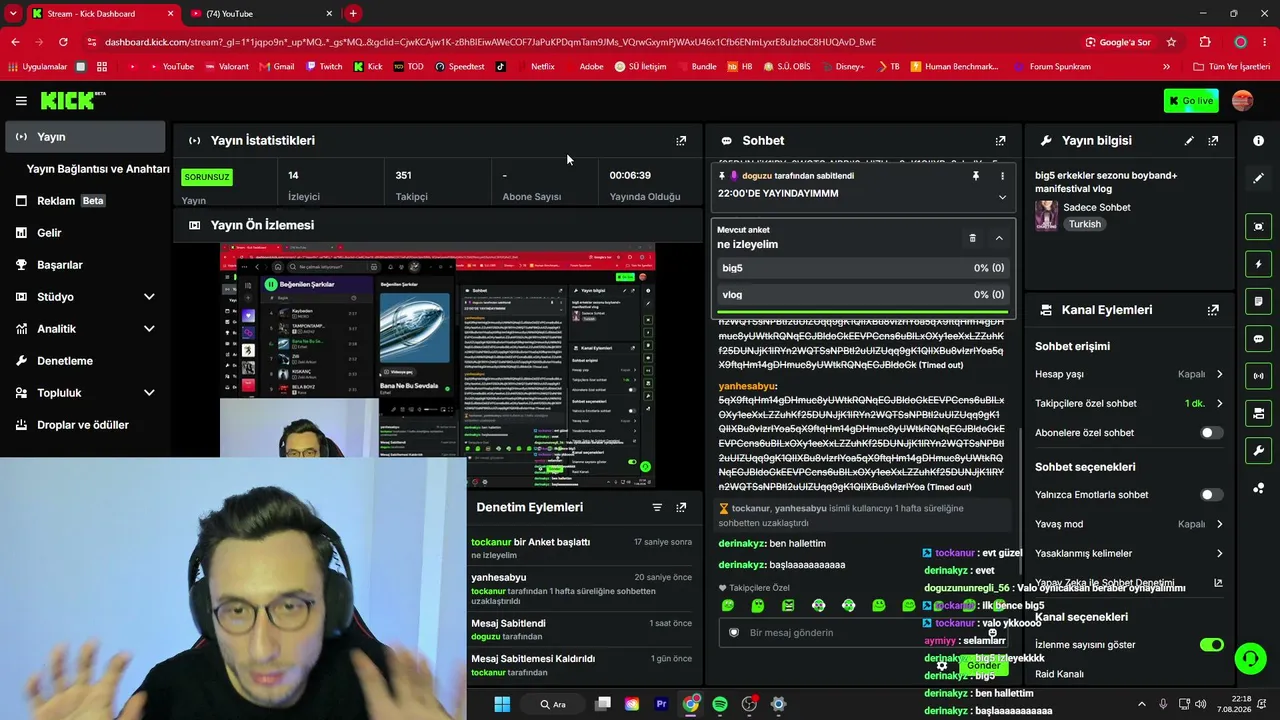Open Gelir in the sidebar
Viewport: 1280px width, 720px height.
[86, 233]
